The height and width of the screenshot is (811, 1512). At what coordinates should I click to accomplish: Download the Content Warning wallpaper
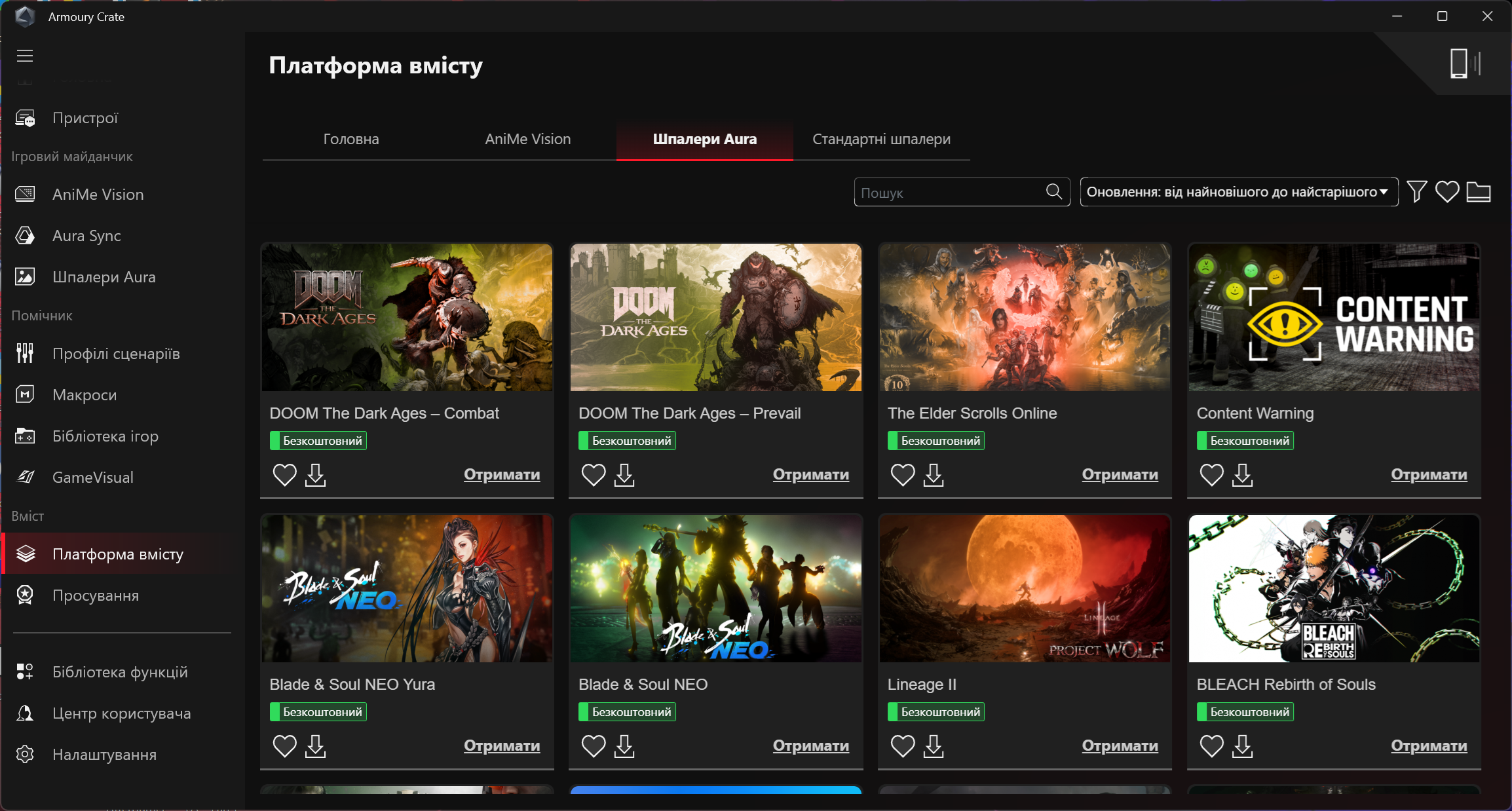pos(1242,475)
